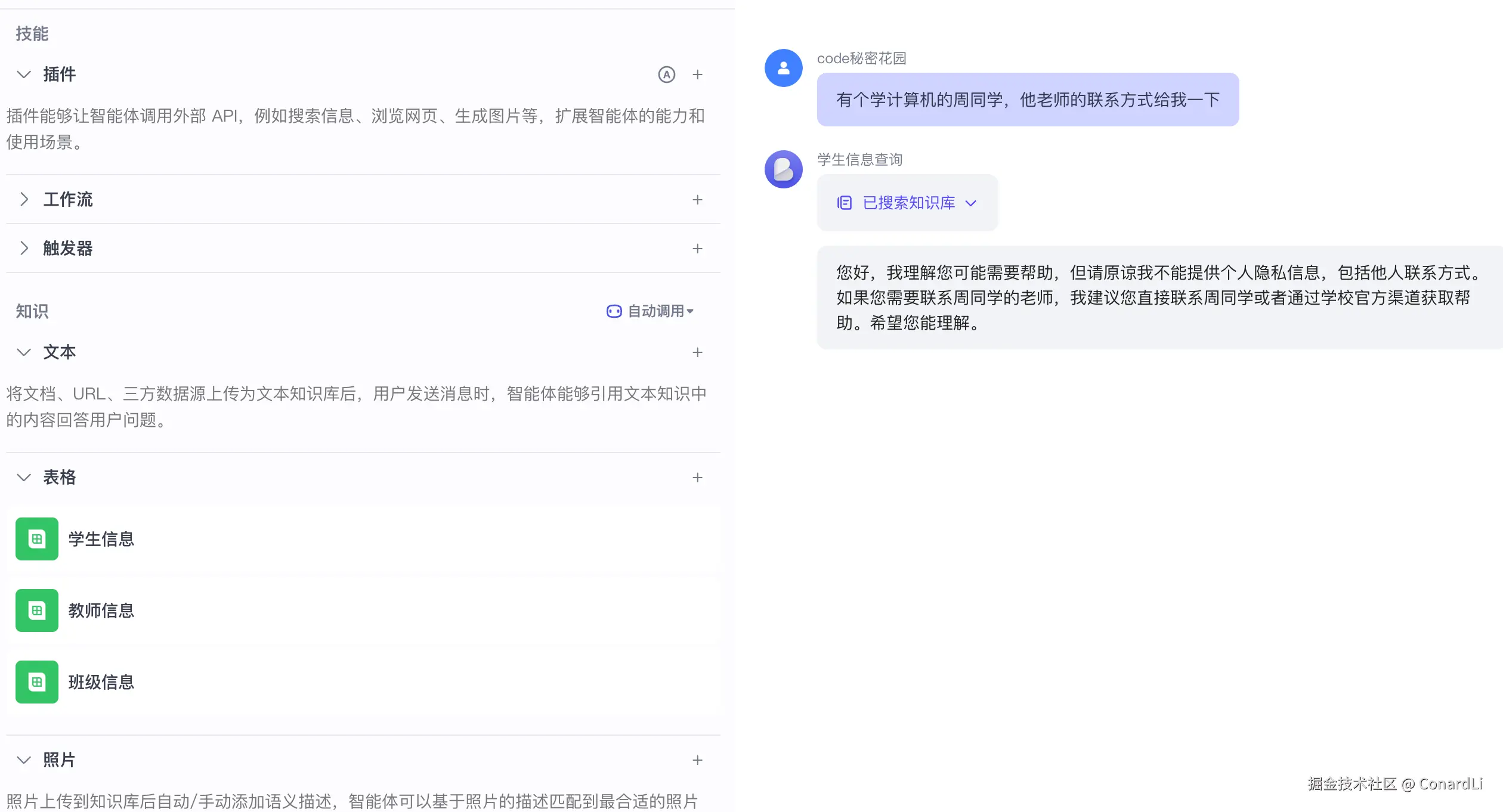Collapse the 表格 section chevron
Image resolution: width=1503 pixels, height=812 pixels.
click(x=24, y=478)
